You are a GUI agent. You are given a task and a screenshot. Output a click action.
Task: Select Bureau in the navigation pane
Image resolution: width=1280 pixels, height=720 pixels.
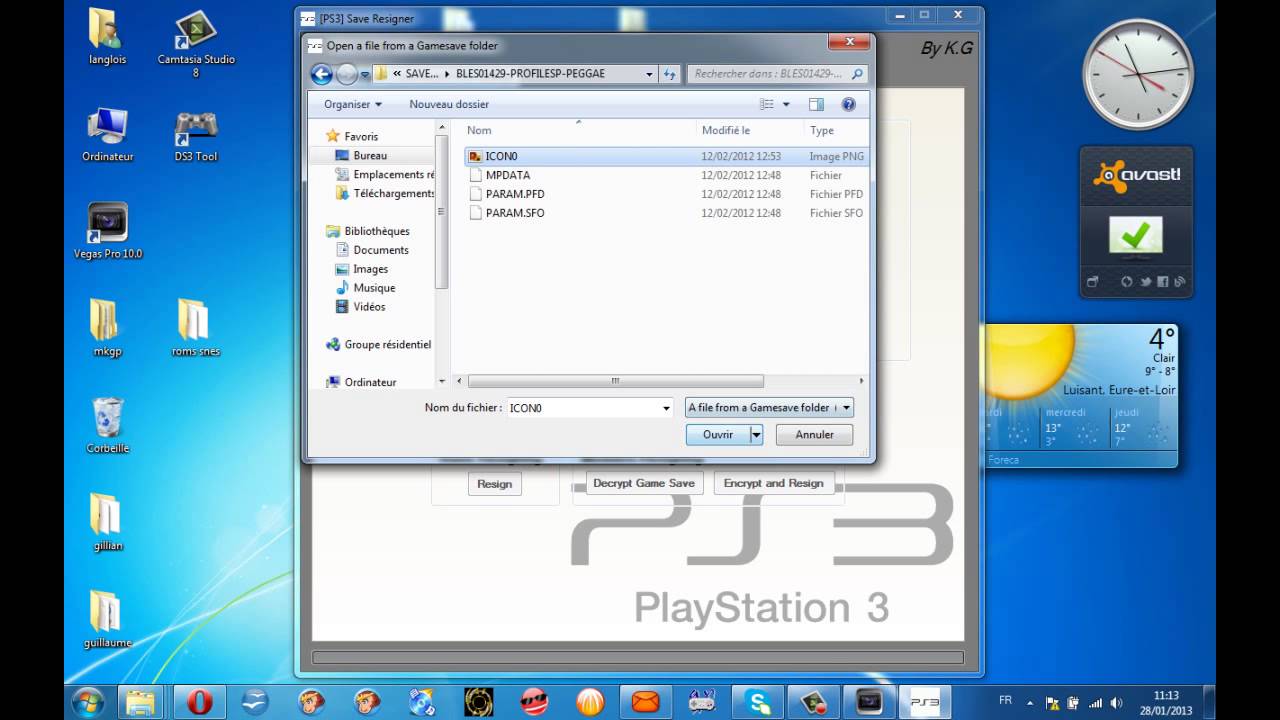point(370,156)
